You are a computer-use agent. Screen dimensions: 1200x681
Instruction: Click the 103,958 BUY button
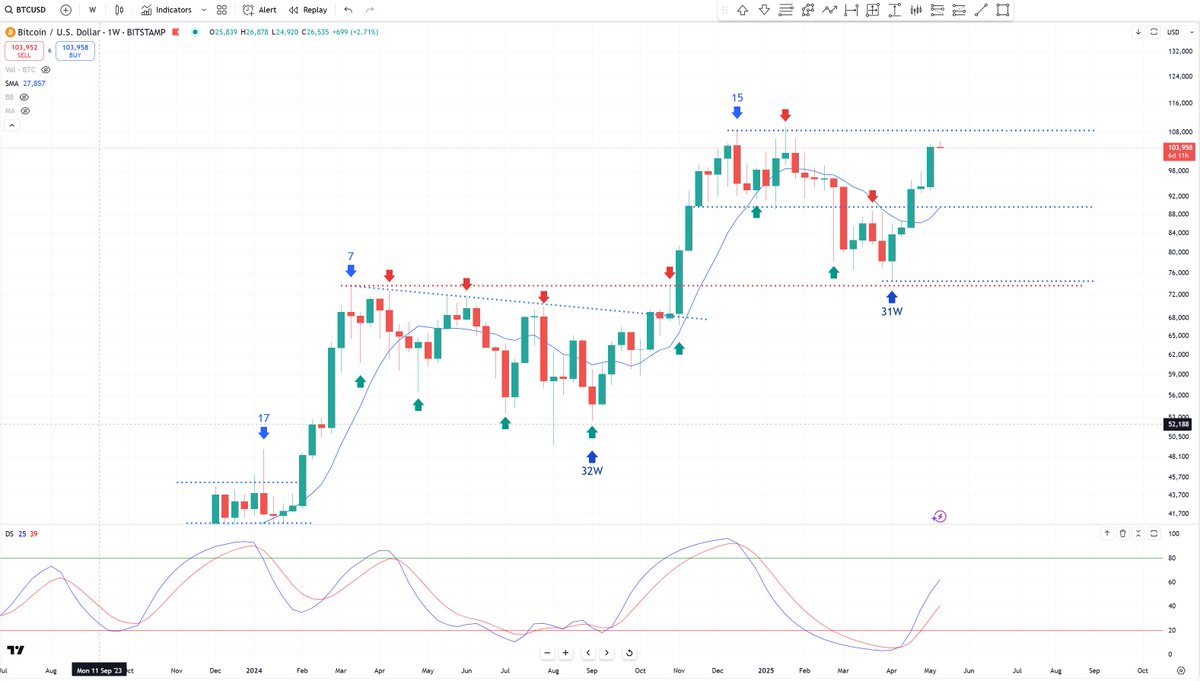74,51
